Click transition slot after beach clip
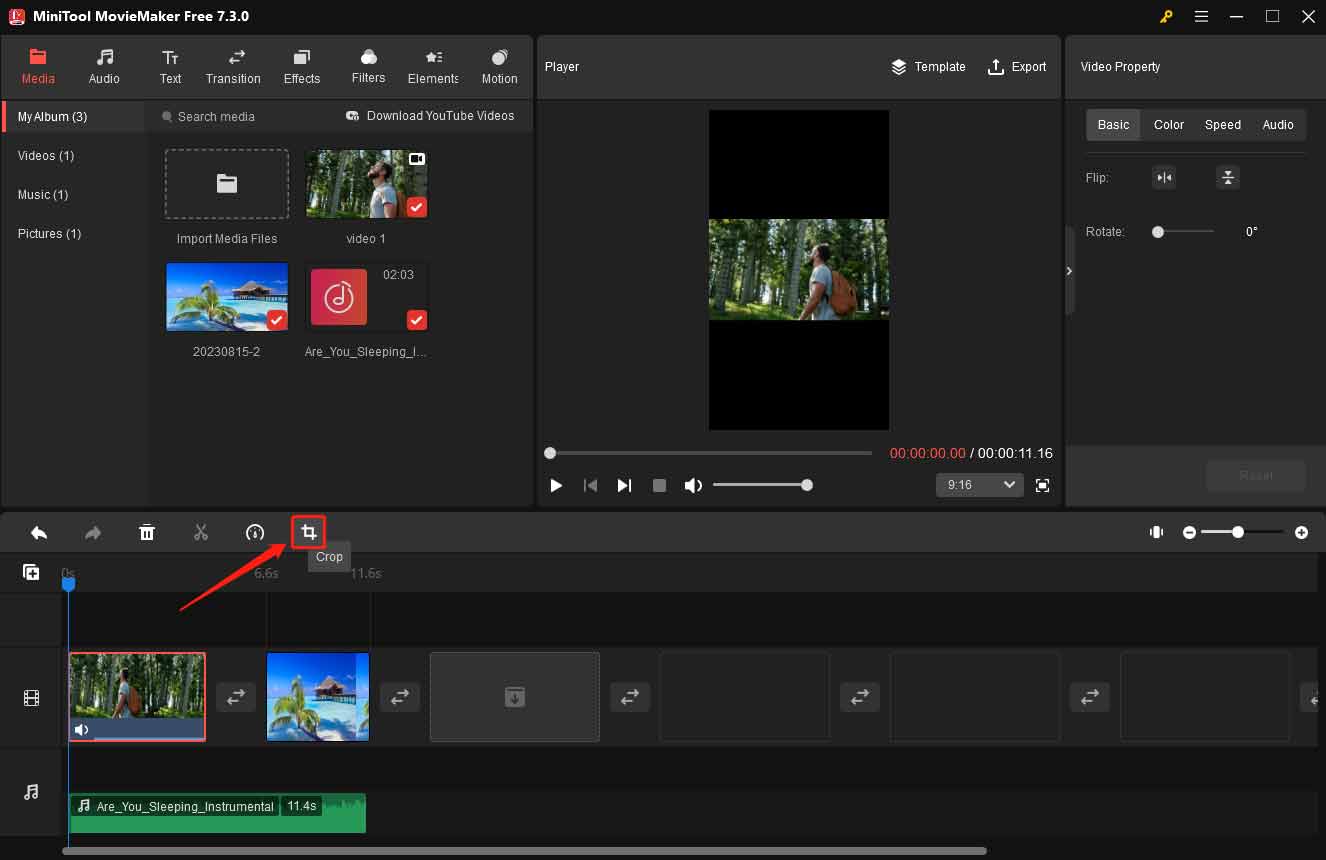The width and height of the screenshot is (1326, 860). [399, 697]
